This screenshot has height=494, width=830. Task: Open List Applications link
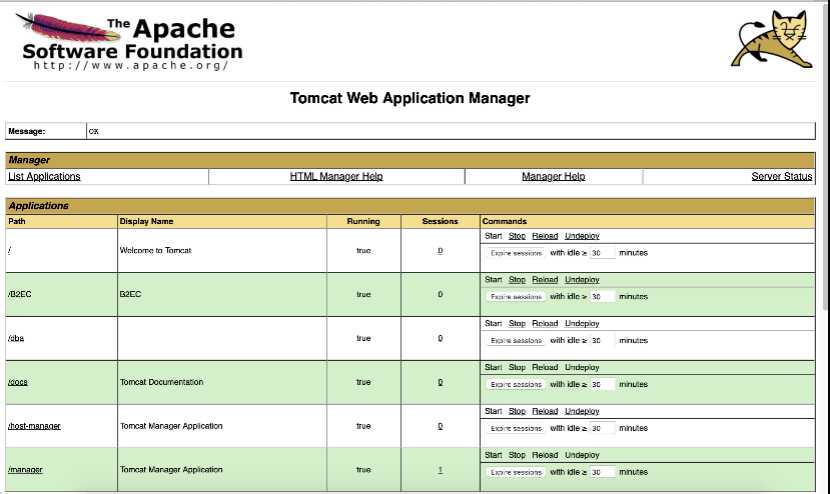(44, 176)
